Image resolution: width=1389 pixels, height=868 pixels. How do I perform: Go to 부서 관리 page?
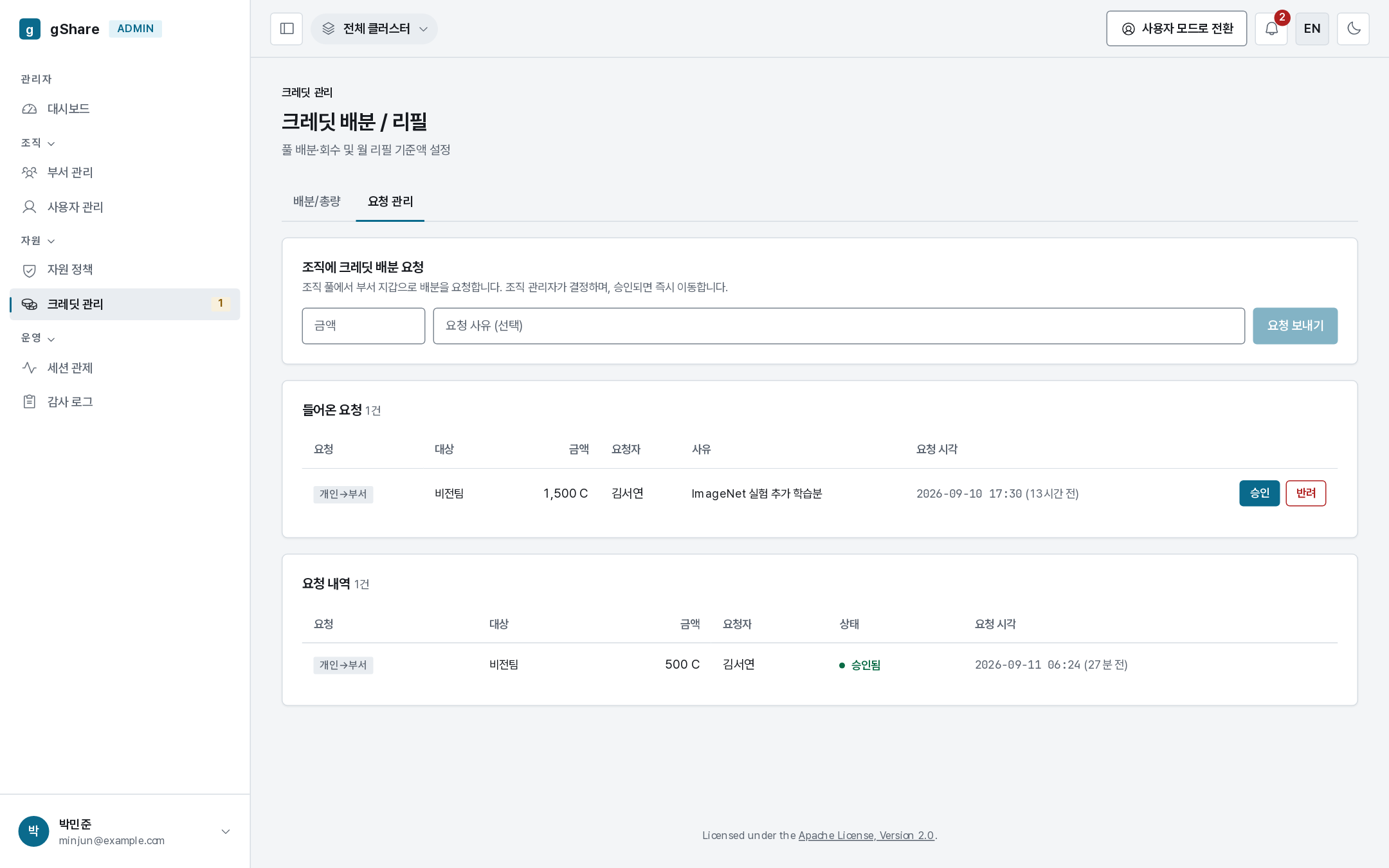click(125, 172)
